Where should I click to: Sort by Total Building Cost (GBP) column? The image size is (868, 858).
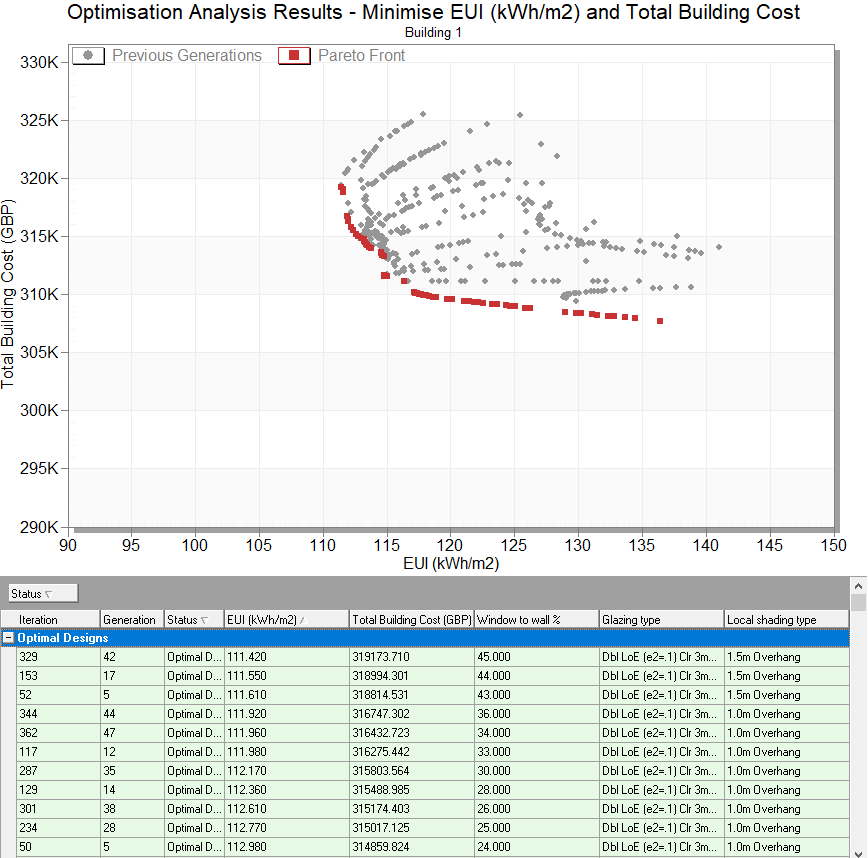pos(411,620)
